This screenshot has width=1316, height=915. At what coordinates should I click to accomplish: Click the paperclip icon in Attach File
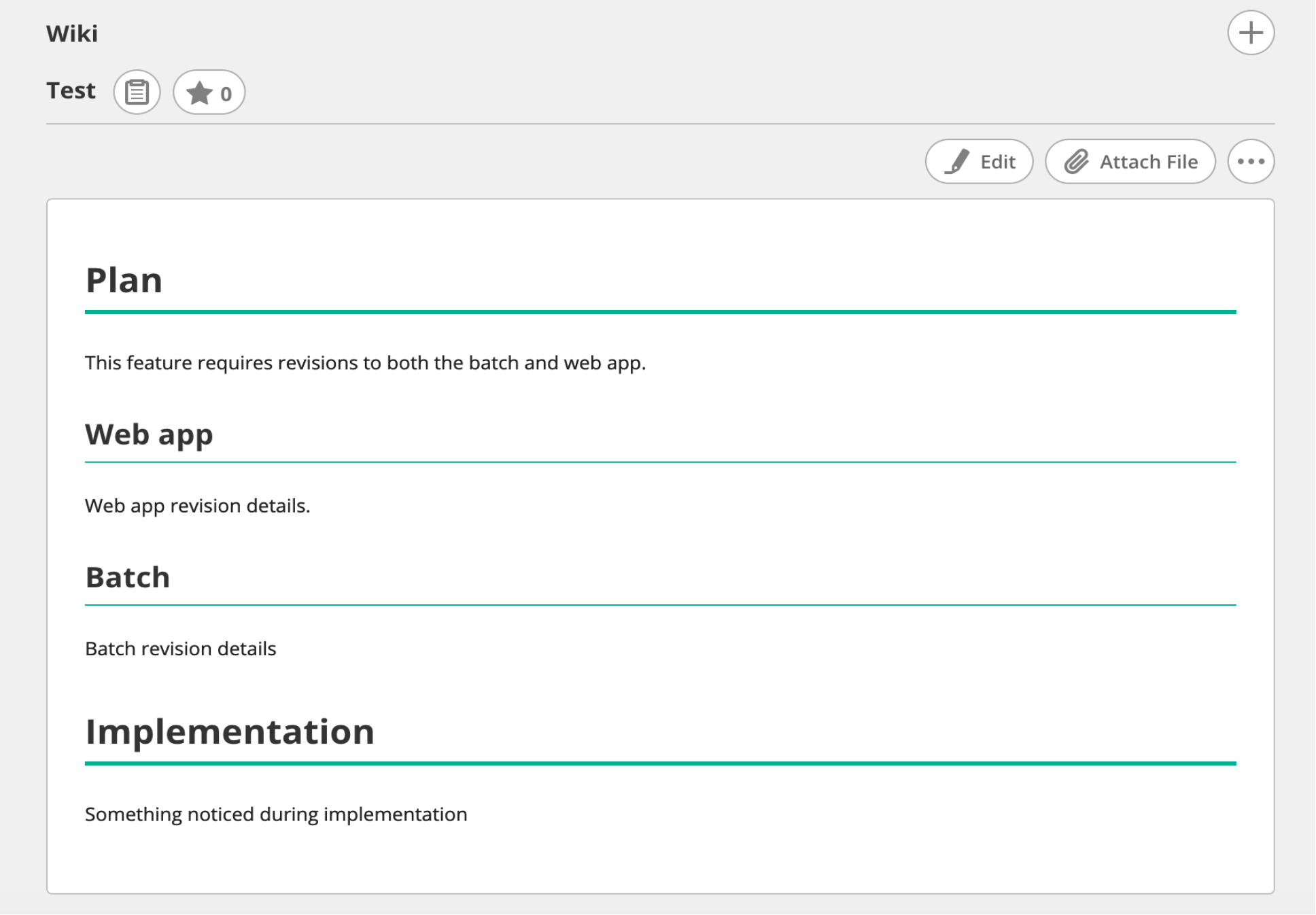[1076, 162]
